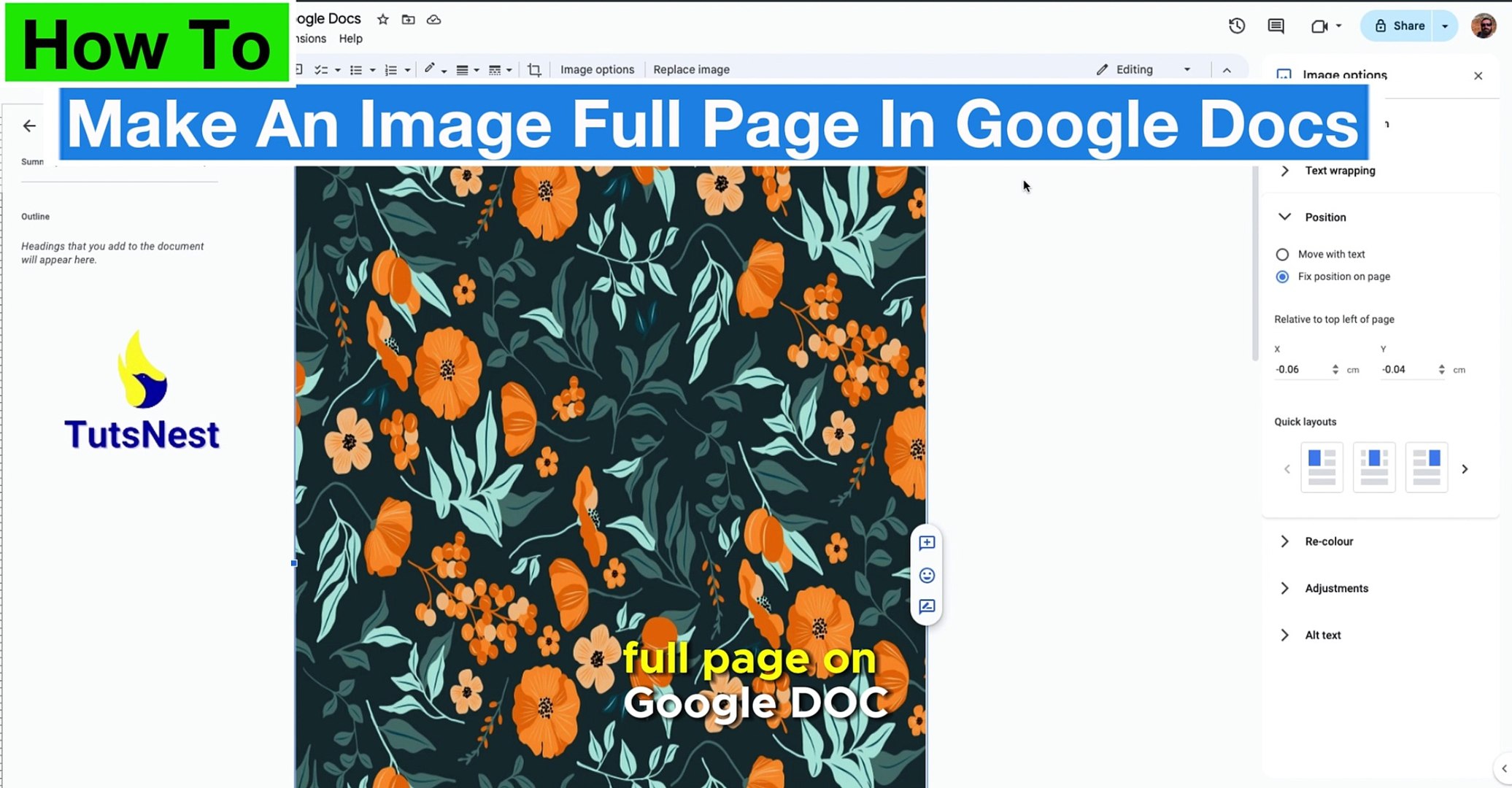Open the document version history
1512x788 pixels.
point(1236,26)
